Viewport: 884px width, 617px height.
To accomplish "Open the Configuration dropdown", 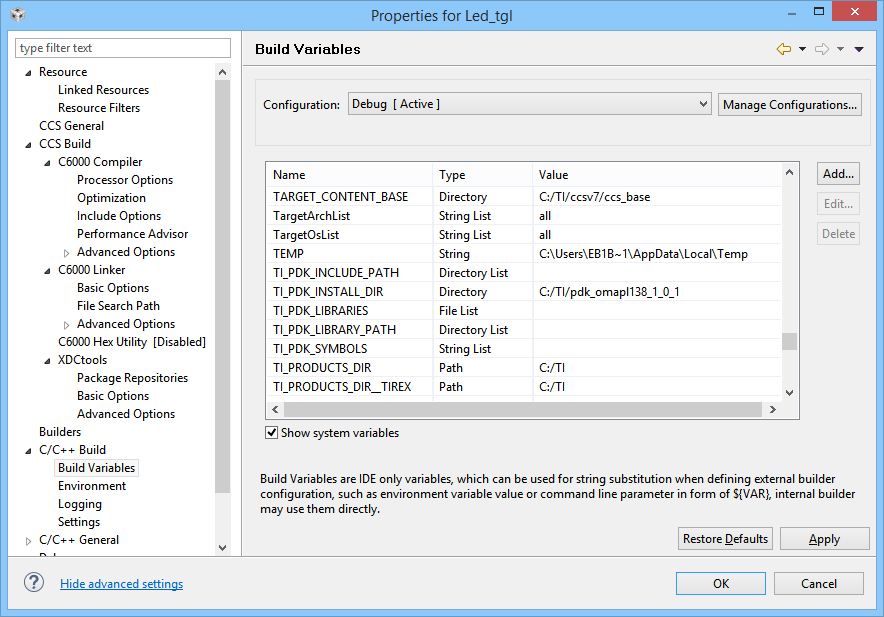I will tap(529, 104).
